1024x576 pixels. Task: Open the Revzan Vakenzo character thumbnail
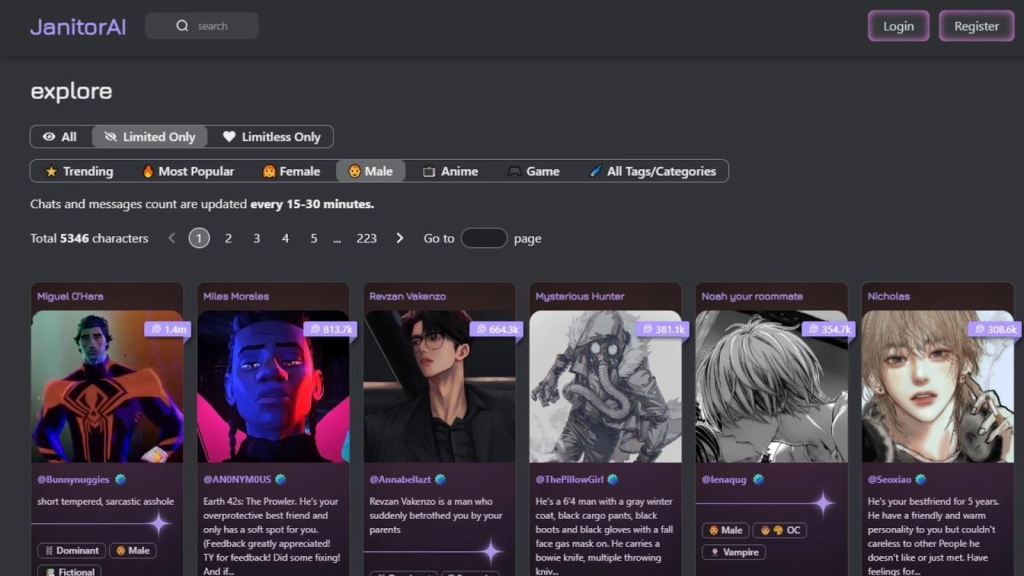tap(439, 386)
